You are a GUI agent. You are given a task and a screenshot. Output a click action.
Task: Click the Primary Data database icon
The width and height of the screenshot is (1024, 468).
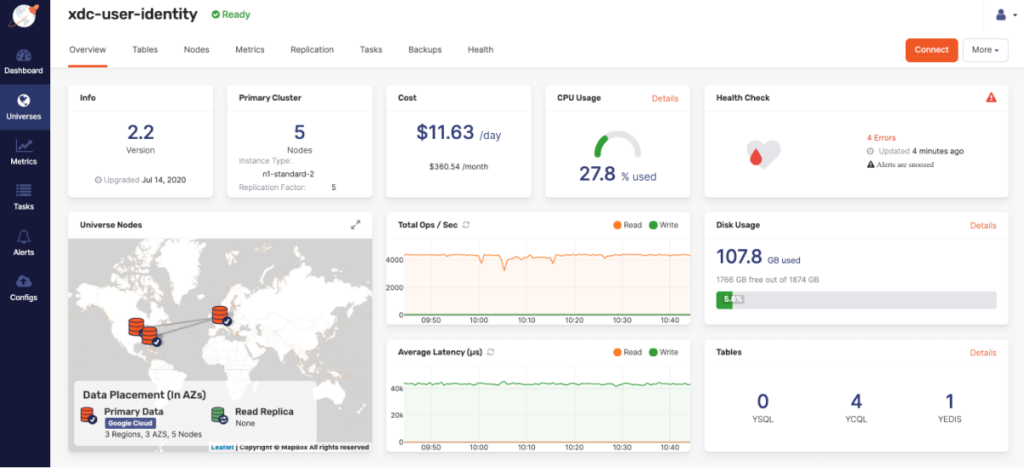[x=88, y=414]
